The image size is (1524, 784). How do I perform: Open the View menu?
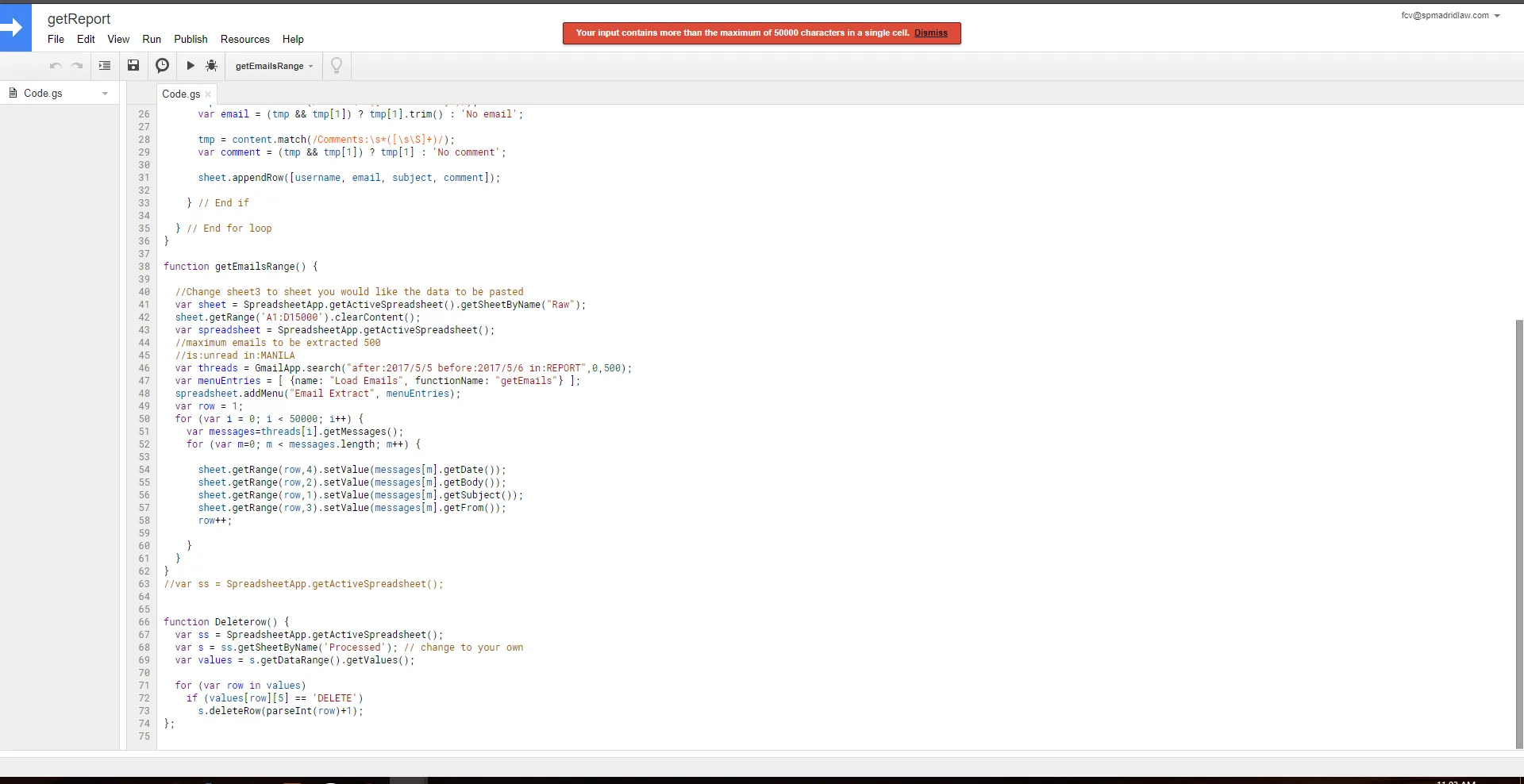point(118,39)
